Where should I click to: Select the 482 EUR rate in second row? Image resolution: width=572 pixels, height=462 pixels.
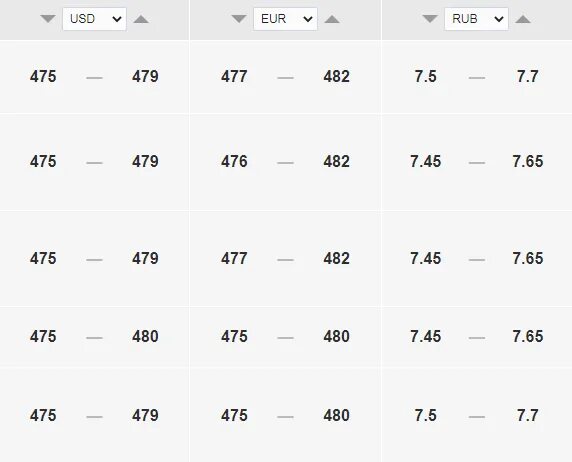click(x=336, y=161)
